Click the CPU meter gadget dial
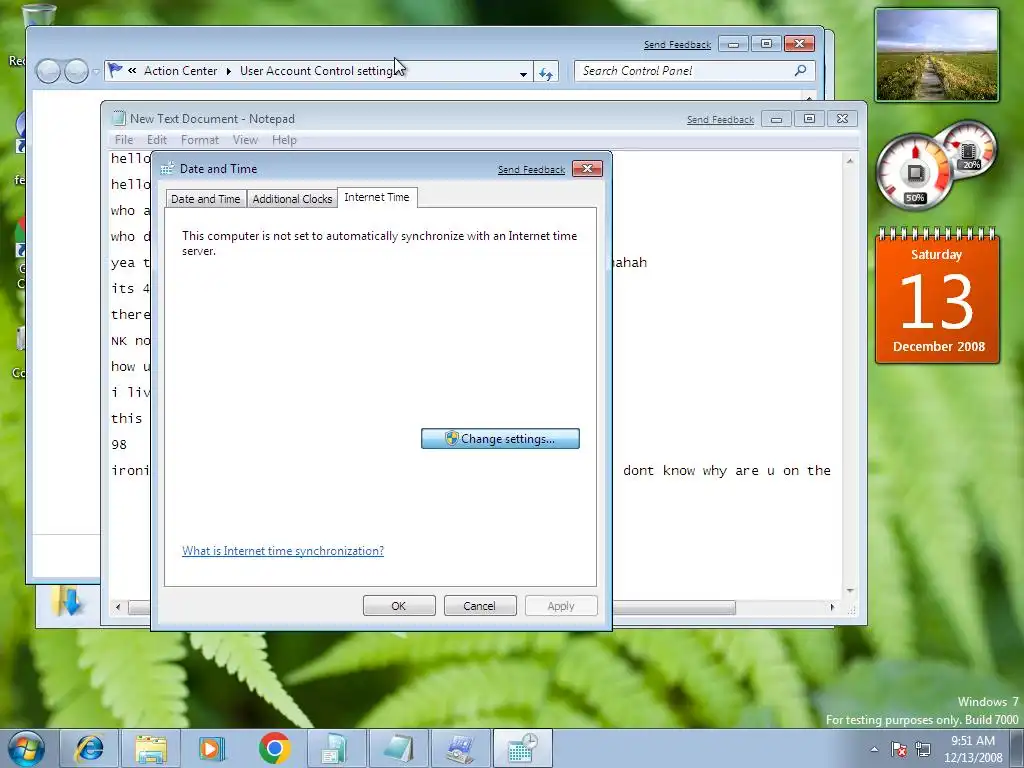Screen dimensions: 1024x768 (x=914, y=172)
